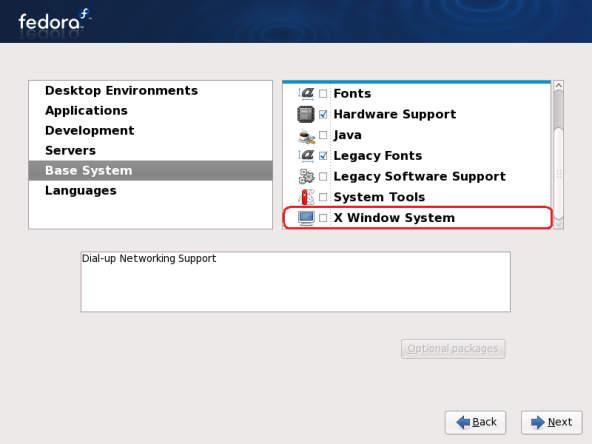The width and height of the screenshot is (592, 444).
Task: Click the Fedora logo in header
Action: click(x=55, y=22)
